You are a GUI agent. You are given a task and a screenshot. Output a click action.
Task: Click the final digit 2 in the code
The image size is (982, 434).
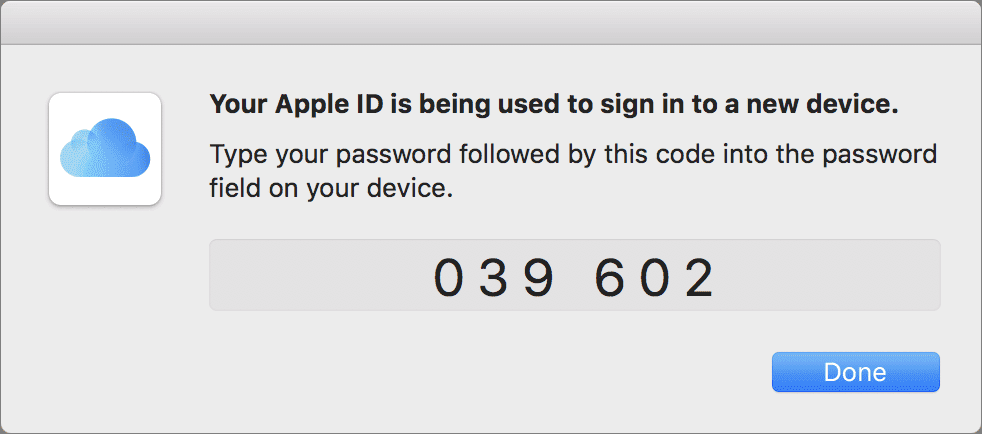point(700,277)
